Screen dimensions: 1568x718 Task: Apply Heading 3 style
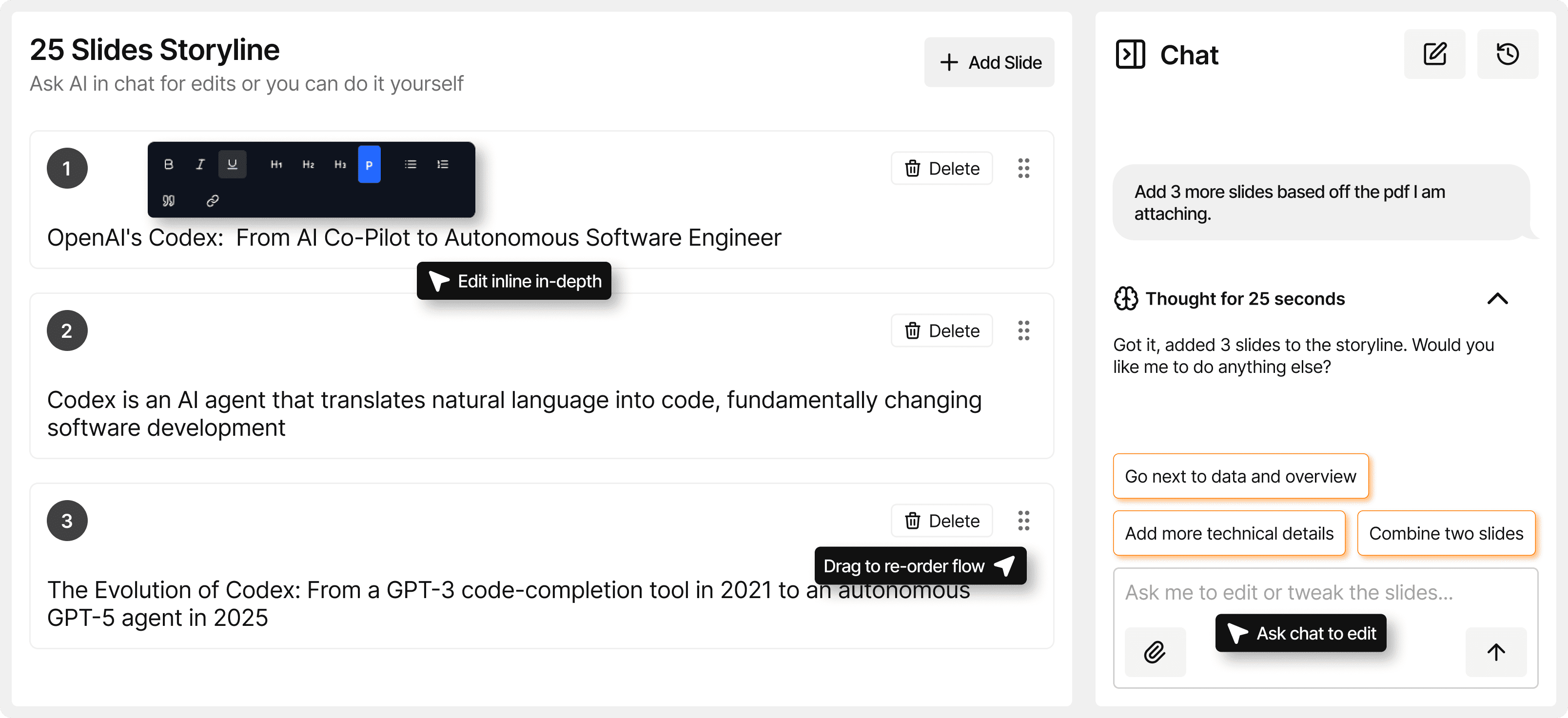tap(340, 164)
